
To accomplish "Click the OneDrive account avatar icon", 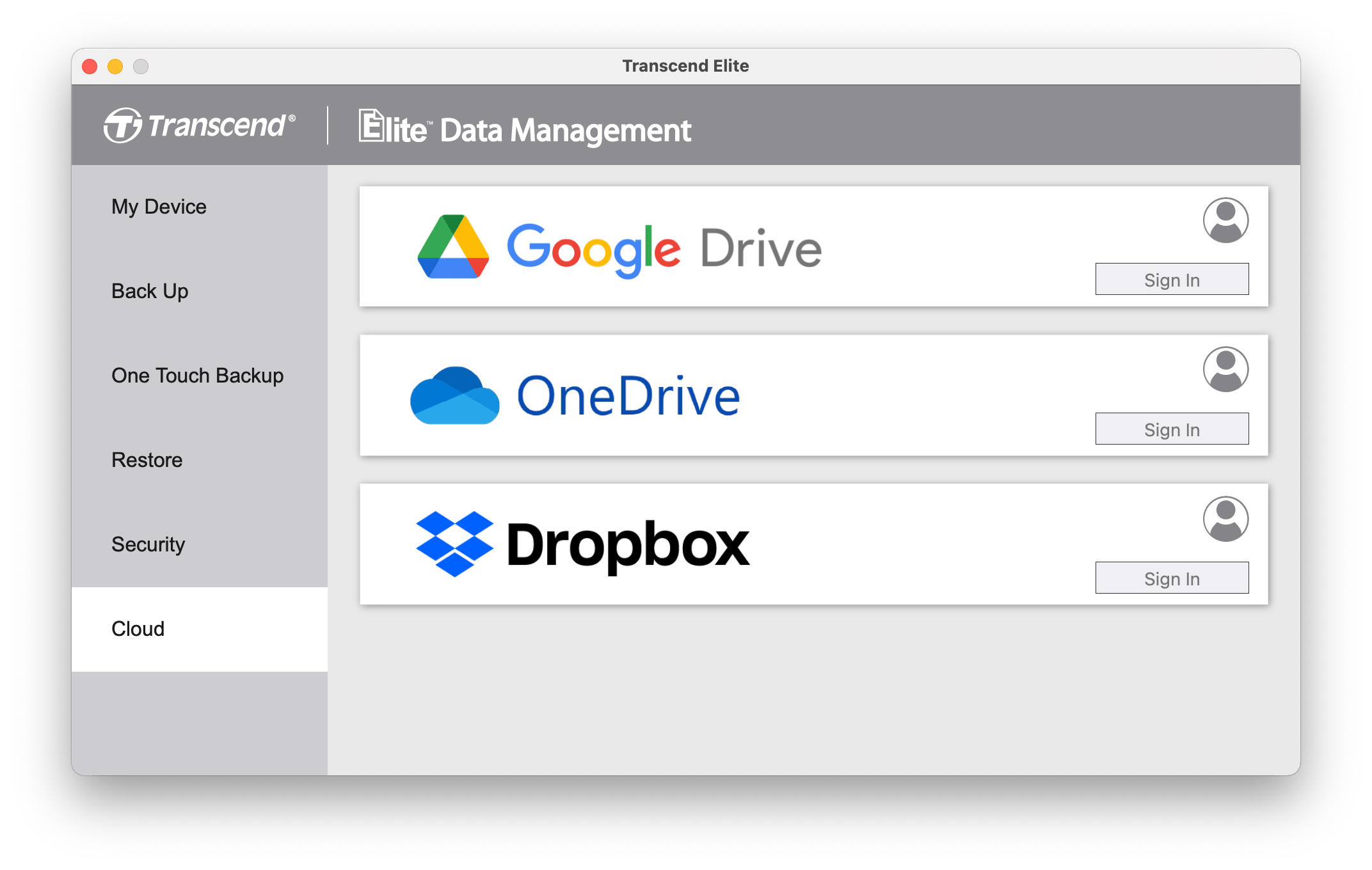I will [x=1225, y=370].
